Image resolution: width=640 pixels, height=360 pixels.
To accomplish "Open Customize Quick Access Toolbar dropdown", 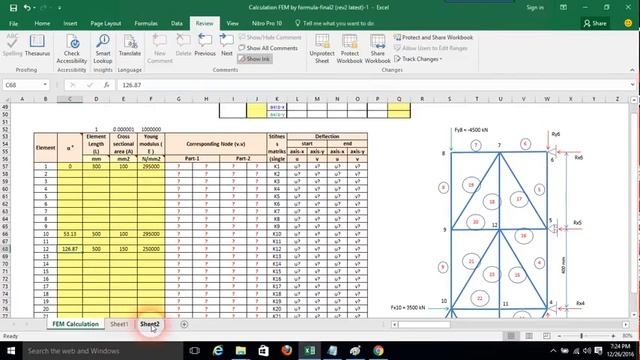I will click(60, 8).
